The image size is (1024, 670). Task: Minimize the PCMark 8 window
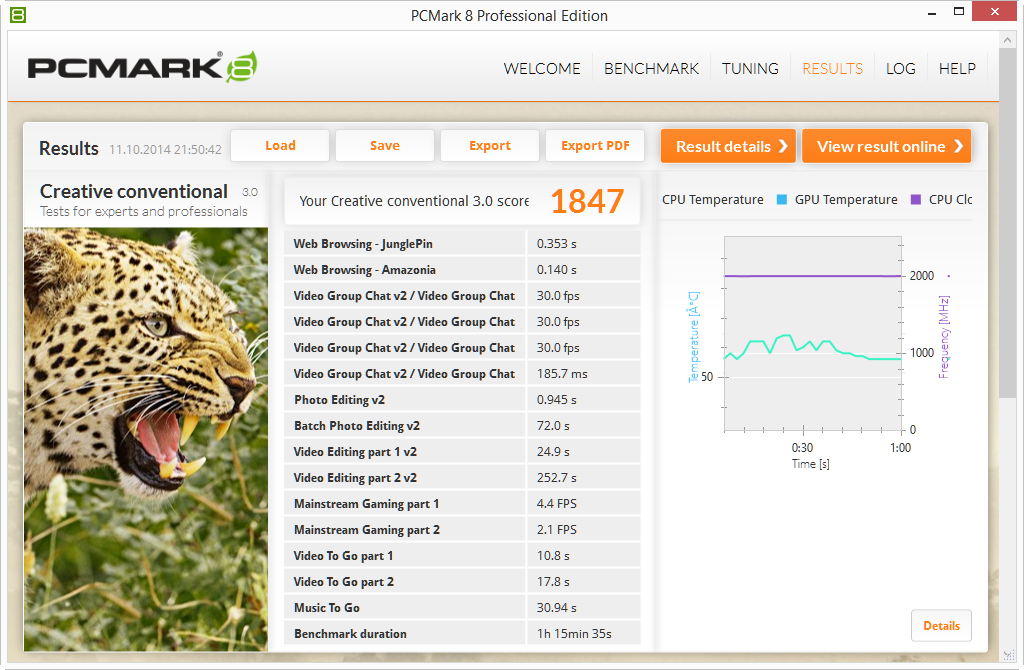(932, 13)
